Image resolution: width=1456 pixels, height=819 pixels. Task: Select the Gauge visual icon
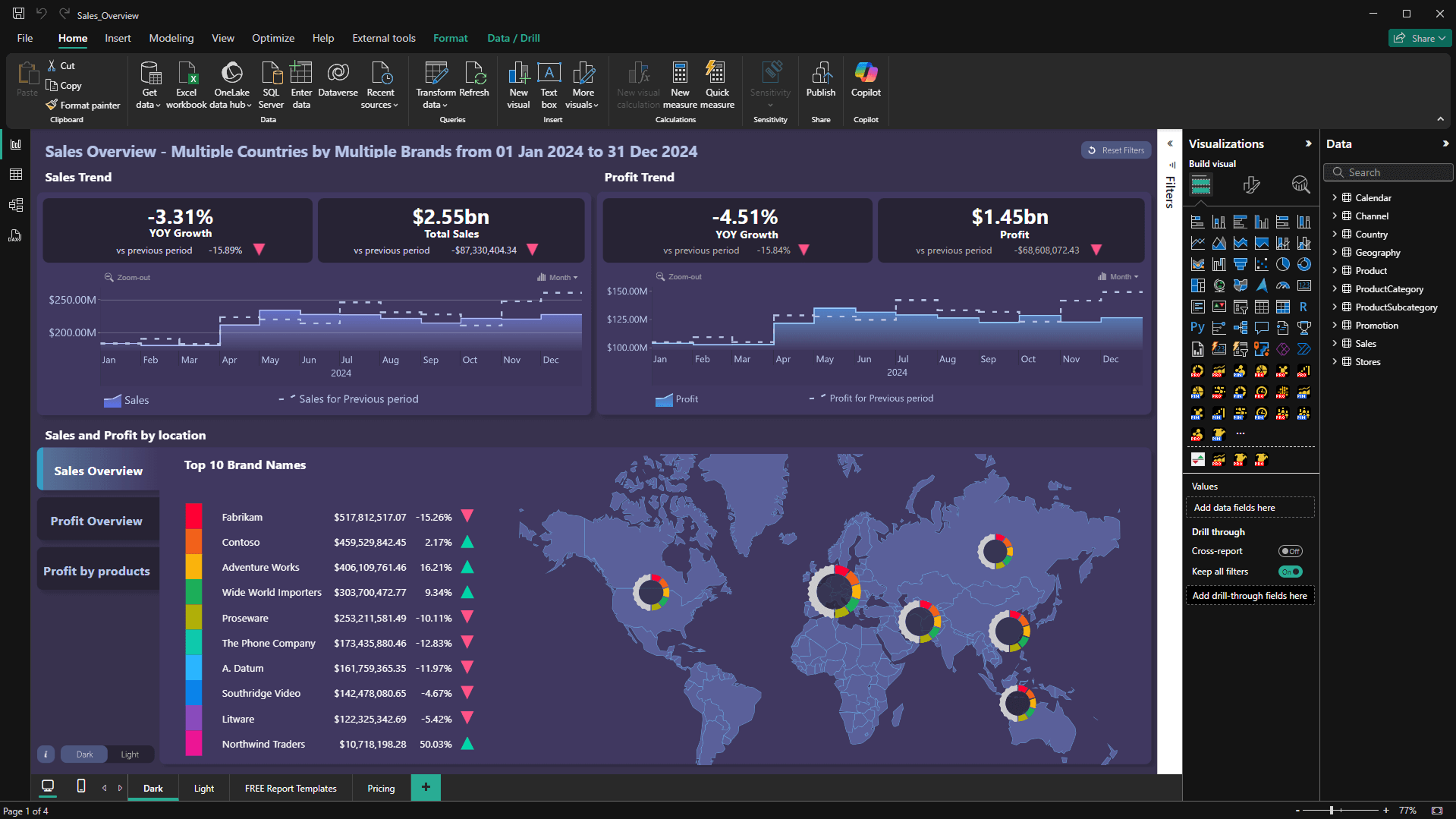tap(1284, 285)
